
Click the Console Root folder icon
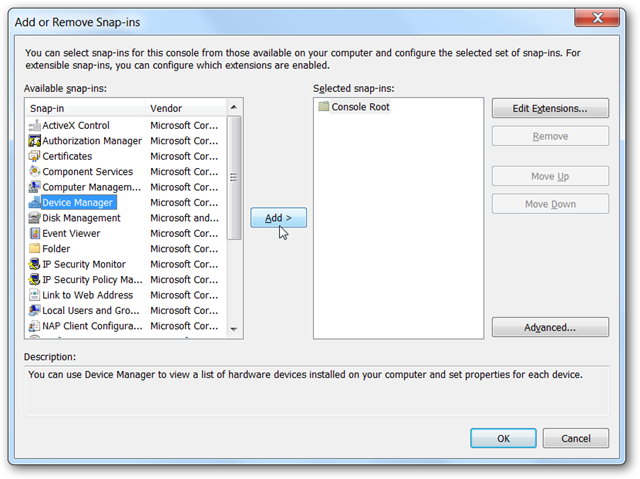click(x=324, y=106)
